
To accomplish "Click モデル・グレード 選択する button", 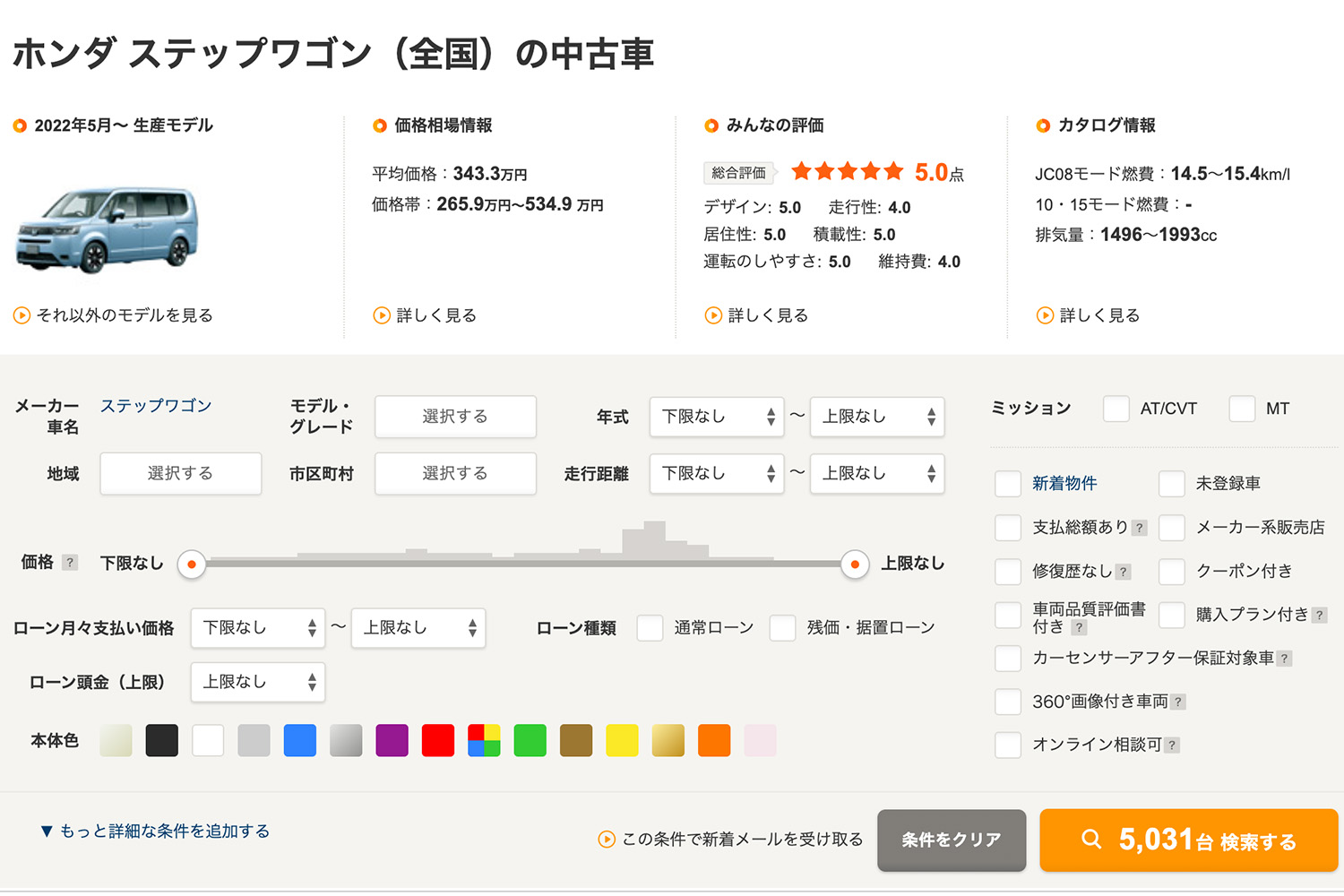I will [455, 417].
